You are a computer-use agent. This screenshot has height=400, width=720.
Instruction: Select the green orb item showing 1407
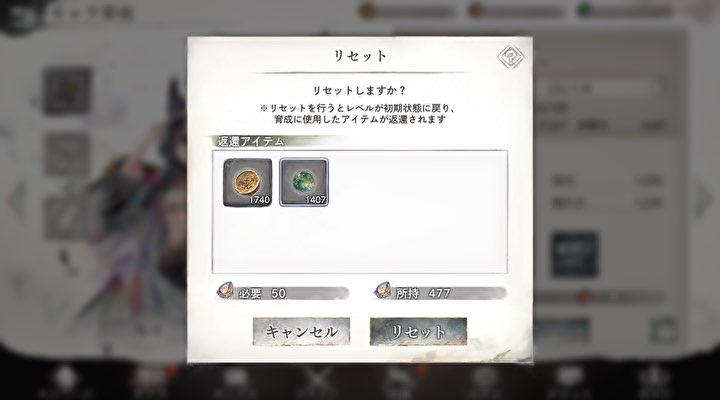coord(304,182)
